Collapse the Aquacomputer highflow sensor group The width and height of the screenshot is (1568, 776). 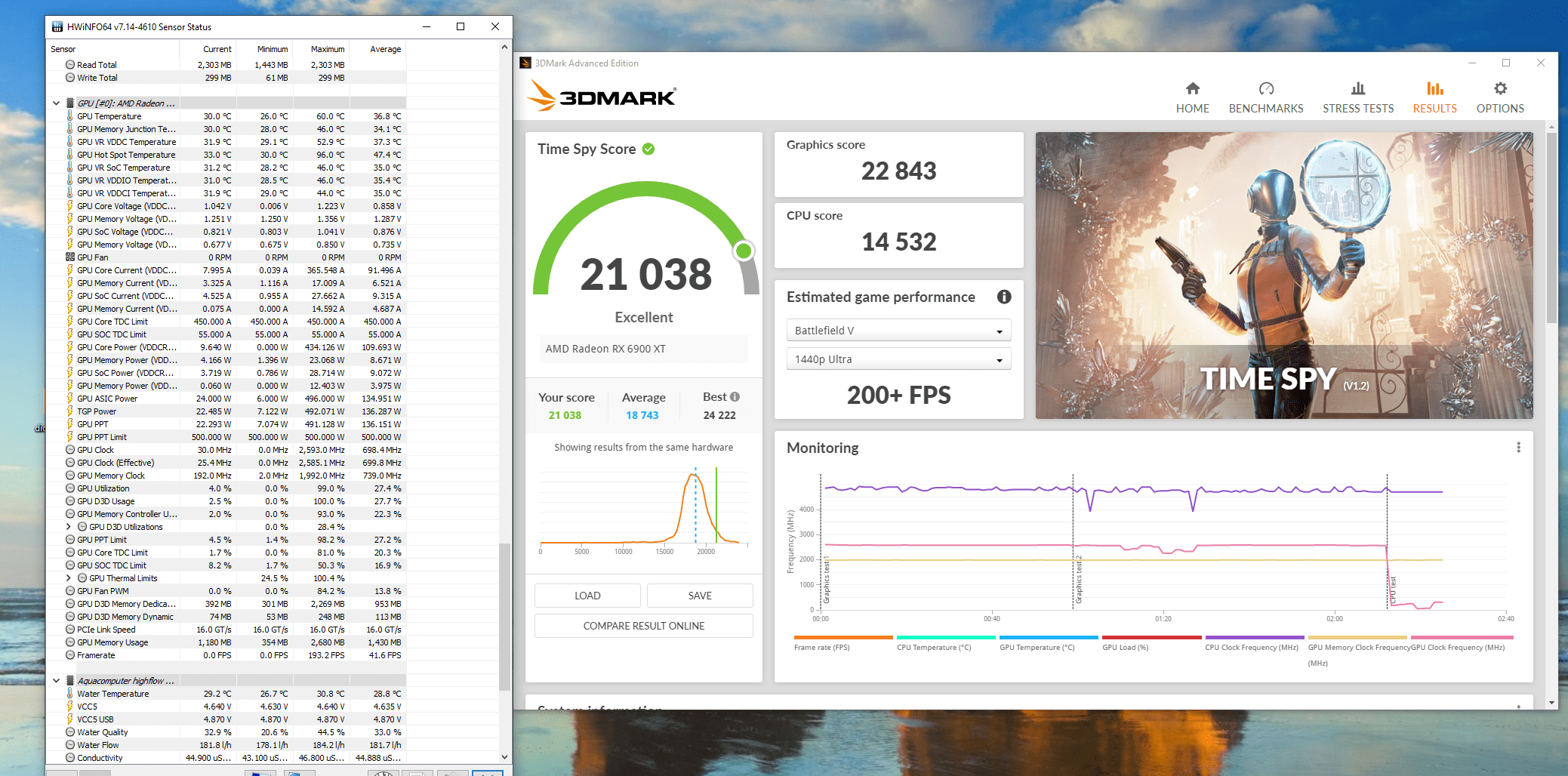56,681
